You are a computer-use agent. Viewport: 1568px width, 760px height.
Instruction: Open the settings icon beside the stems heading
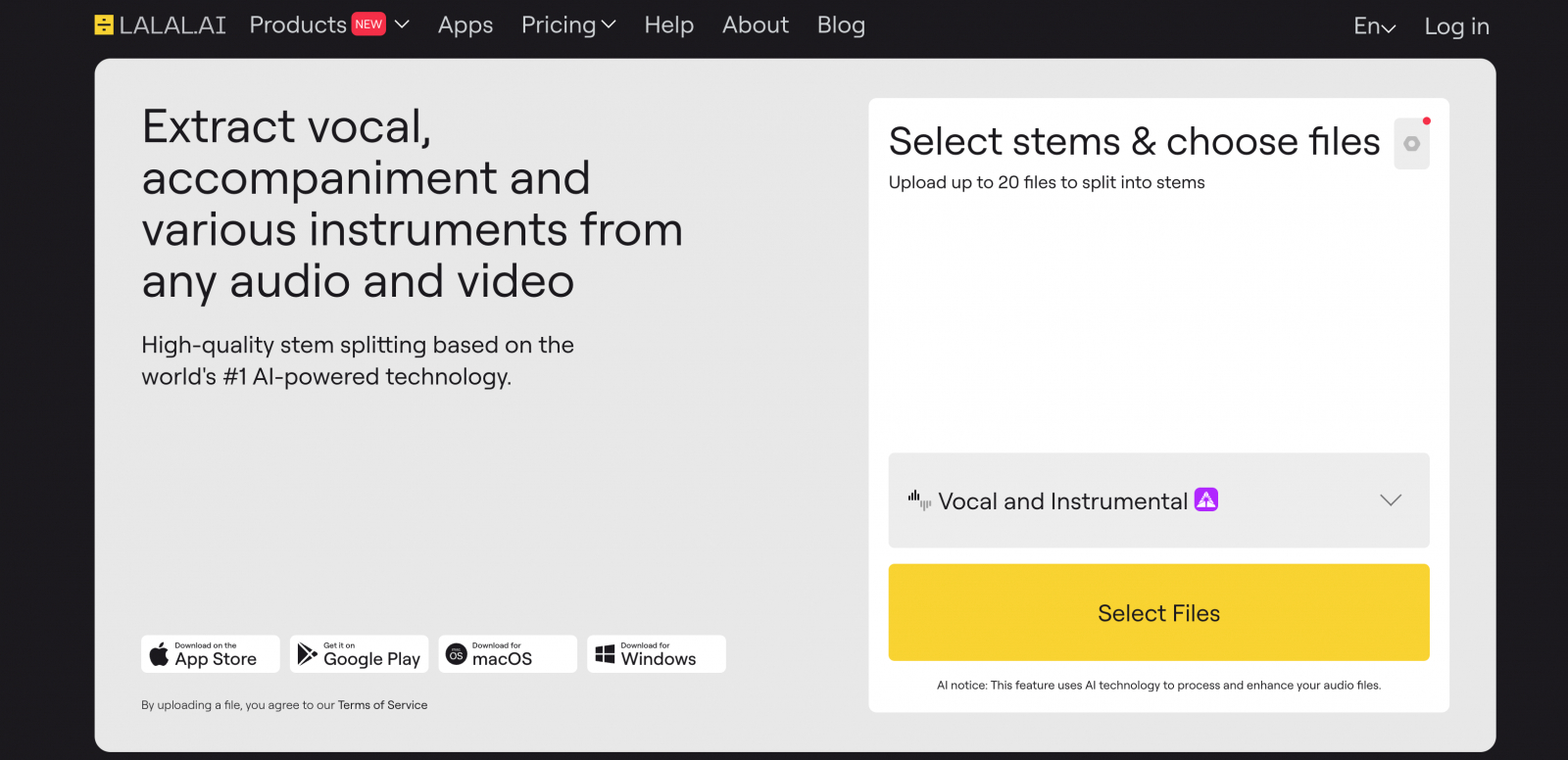click(x=1411, y=144)
